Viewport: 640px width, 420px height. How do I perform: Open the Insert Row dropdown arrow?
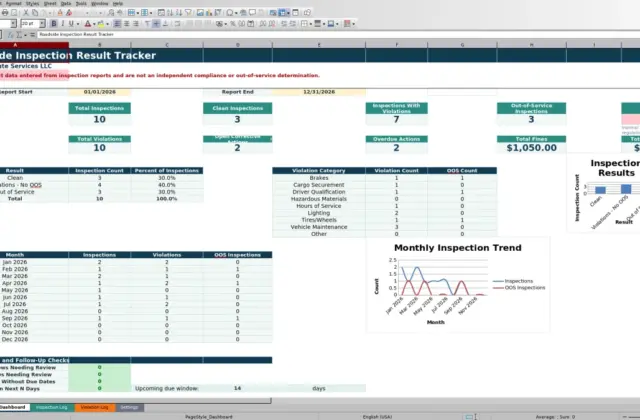[x=138, y=13]
